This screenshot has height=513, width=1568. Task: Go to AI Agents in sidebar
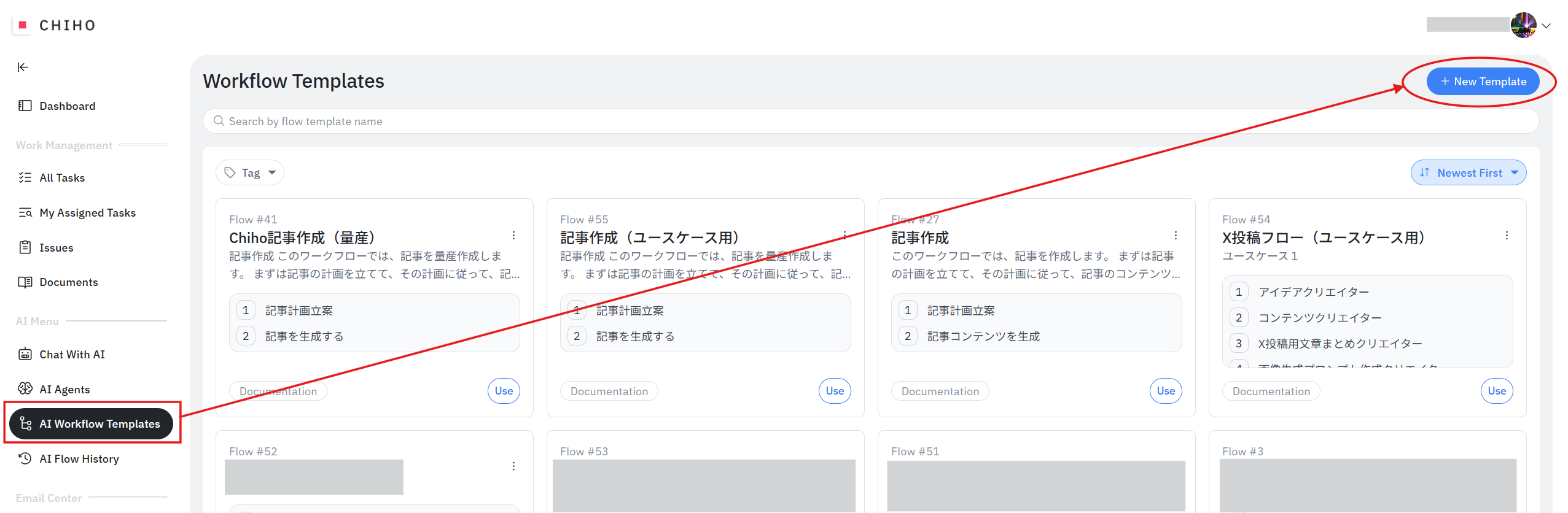point(64,389)
